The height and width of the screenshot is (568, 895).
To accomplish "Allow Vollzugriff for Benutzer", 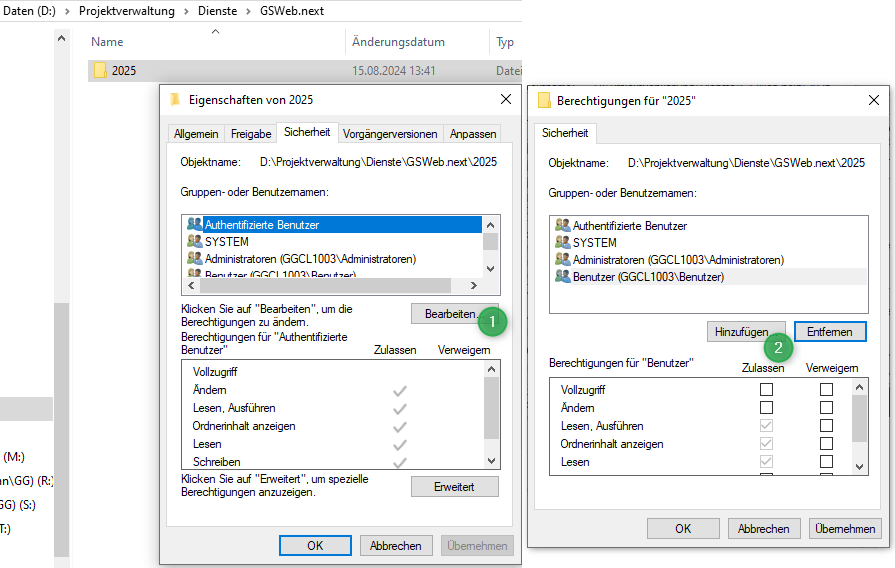I will 766,389.
